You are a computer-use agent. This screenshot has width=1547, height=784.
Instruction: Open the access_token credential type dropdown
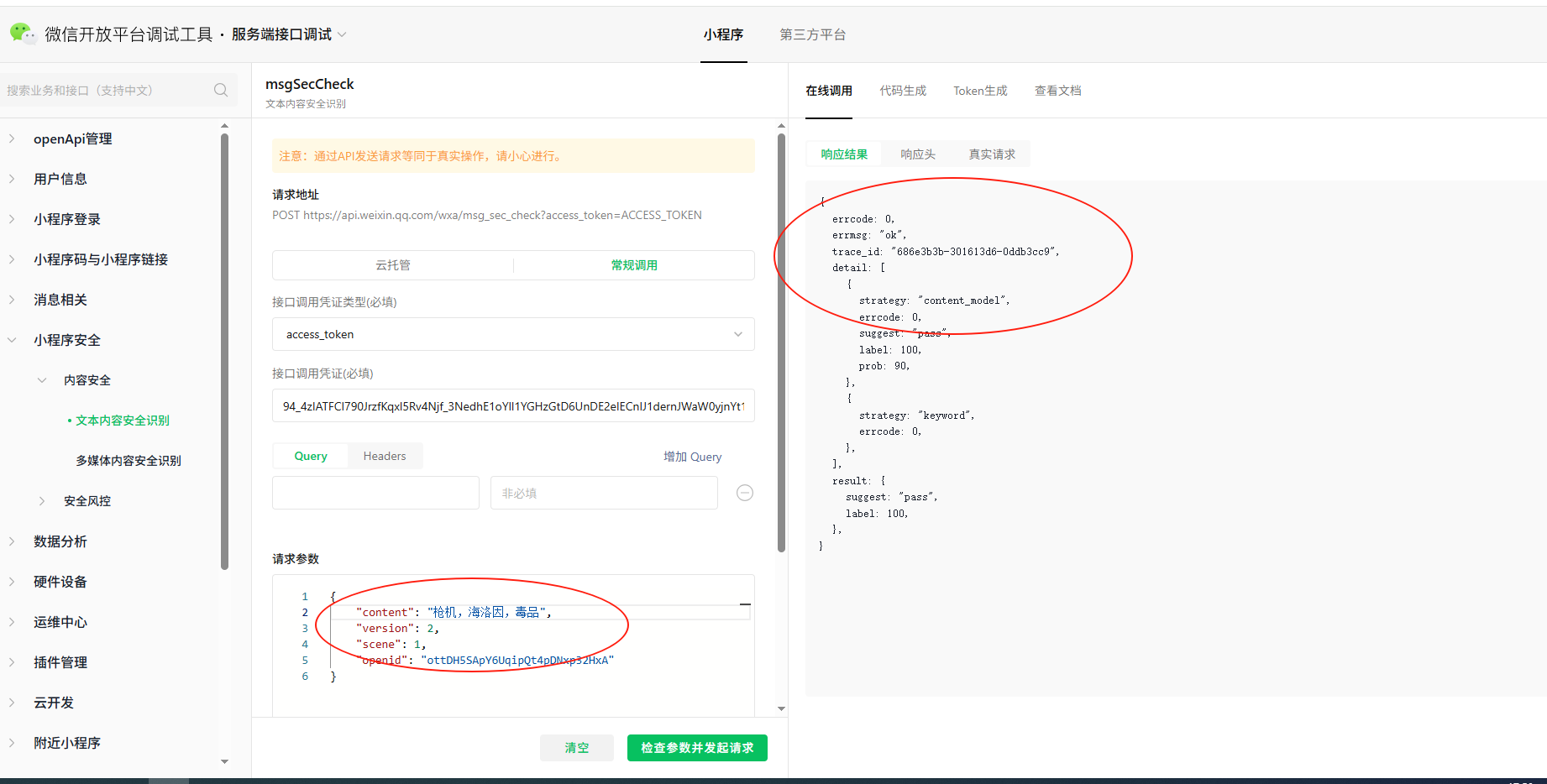click(x=513, y=334)
